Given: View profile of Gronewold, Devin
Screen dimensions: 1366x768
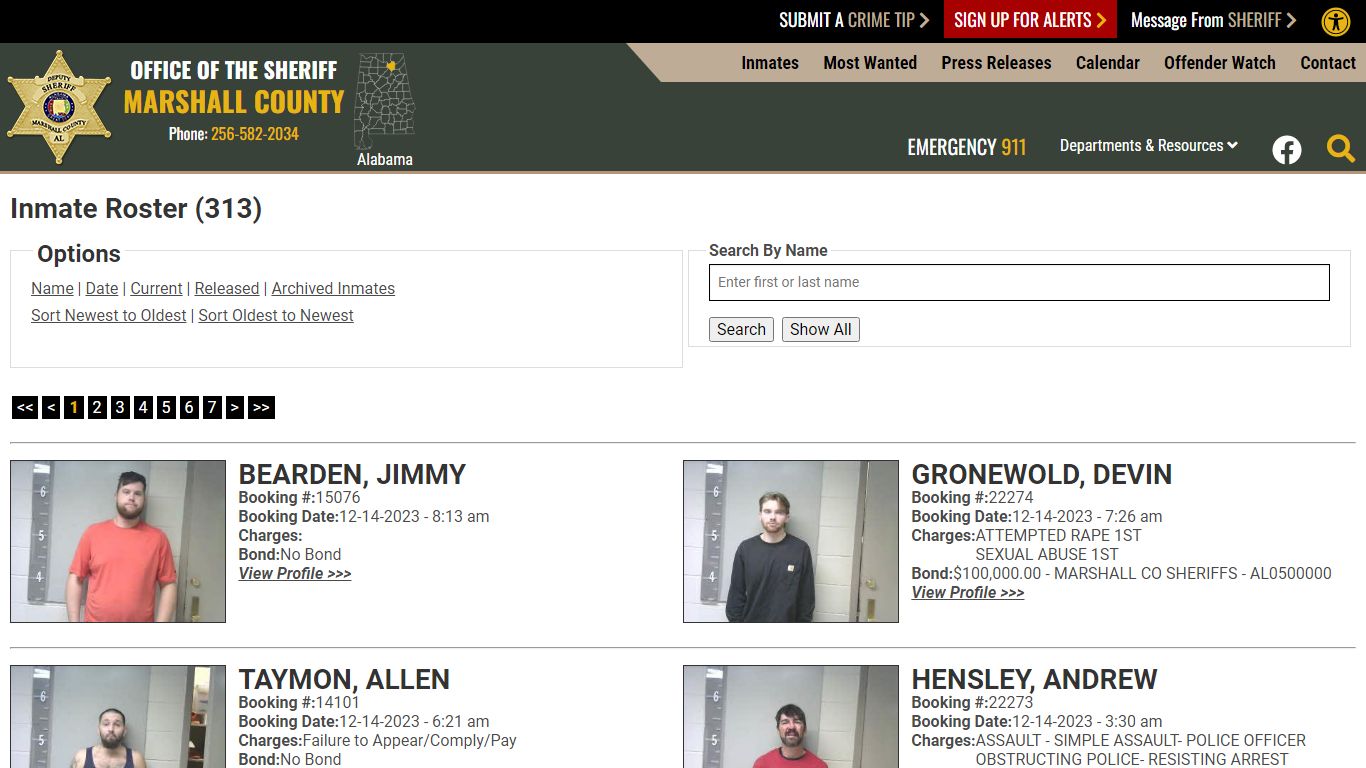Looking at the screenshot, I should [x=968, y=592].
